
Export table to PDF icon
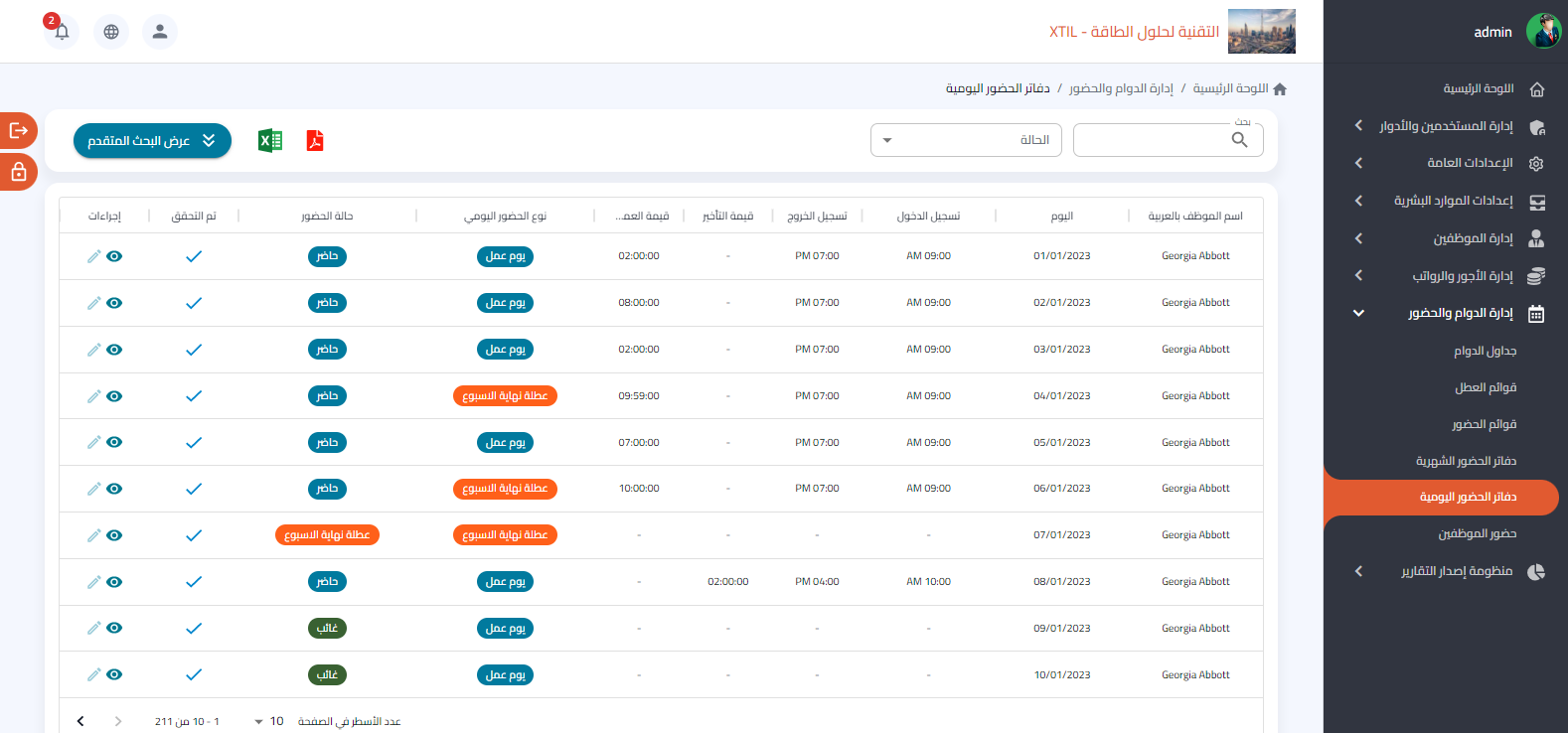pos(315,141)
